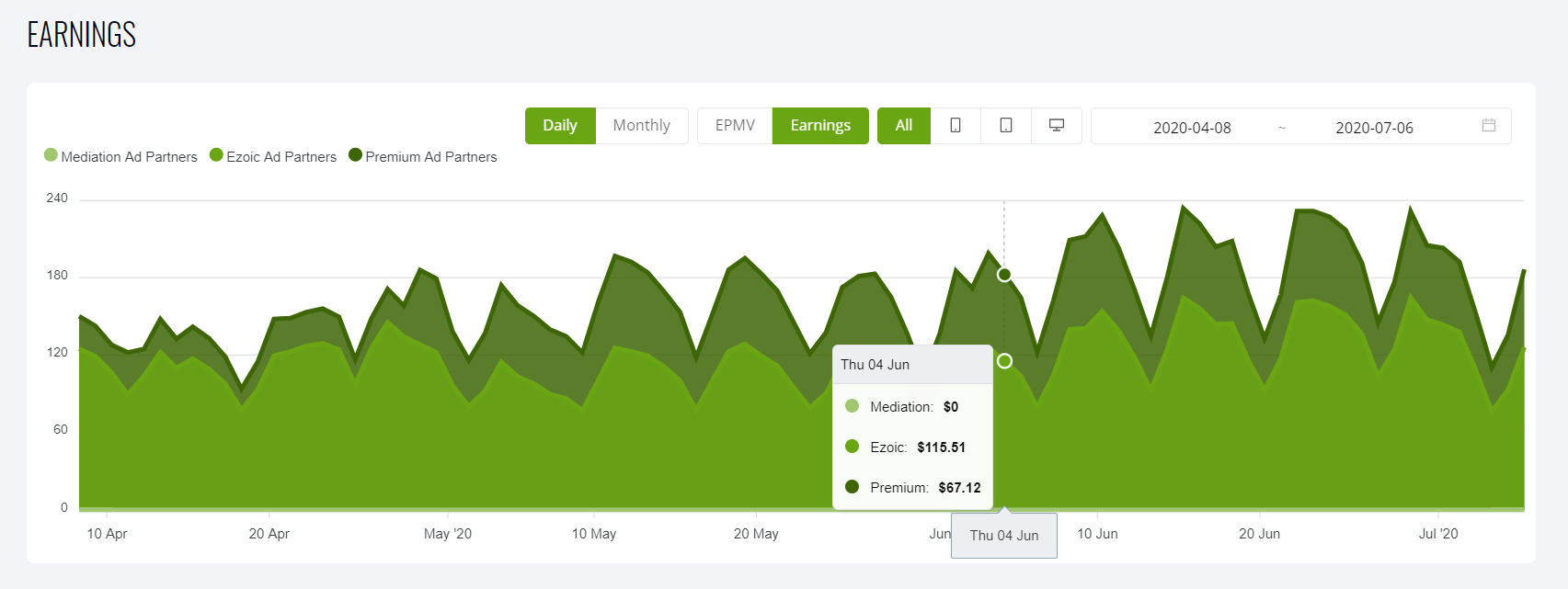Toggle chart to EPMV metric
This screenshot has height=589, width=1568.
point(735,126)
